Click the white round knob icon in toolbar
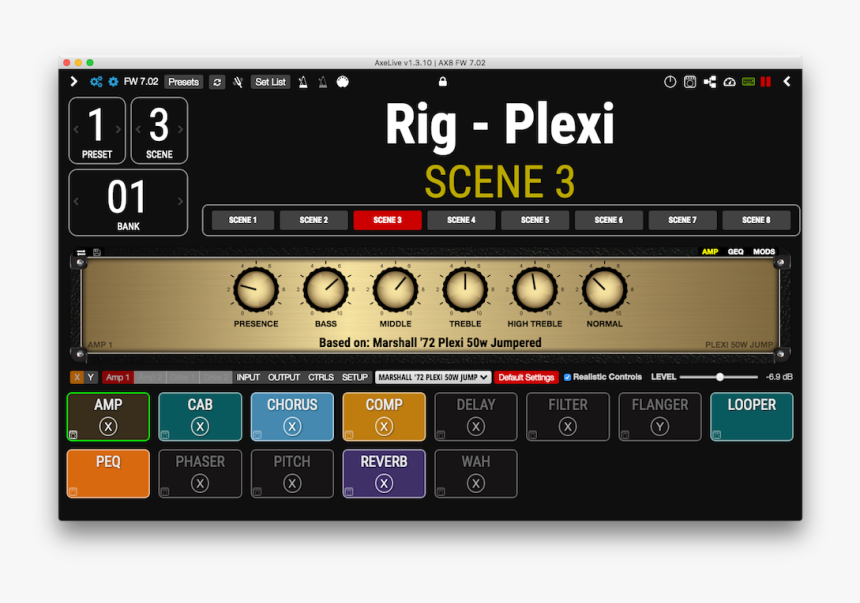Screen dimensions: 860x603 point(342,82)
